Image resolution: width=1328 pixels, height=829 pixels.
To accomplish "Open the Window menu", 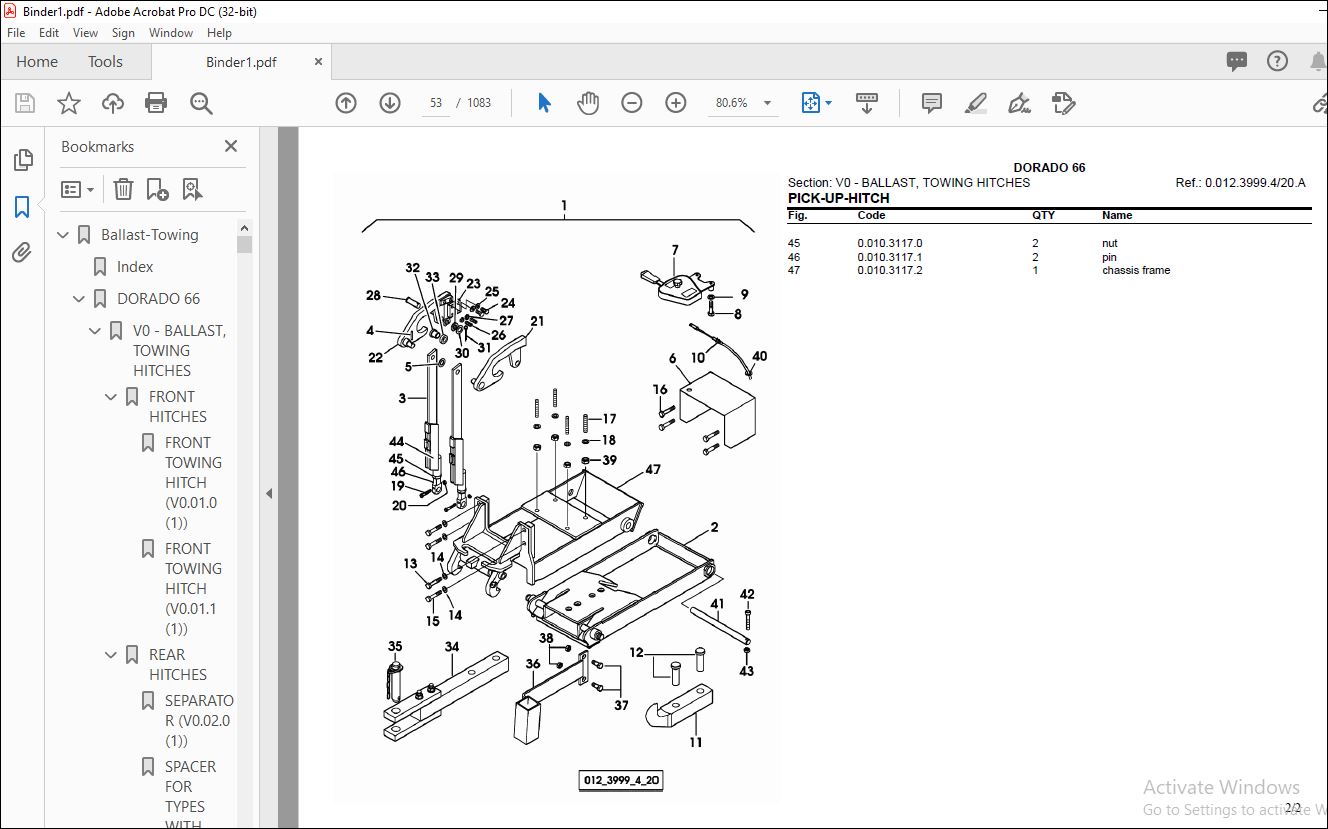I will pyautogui.click(x=171, y=33).
